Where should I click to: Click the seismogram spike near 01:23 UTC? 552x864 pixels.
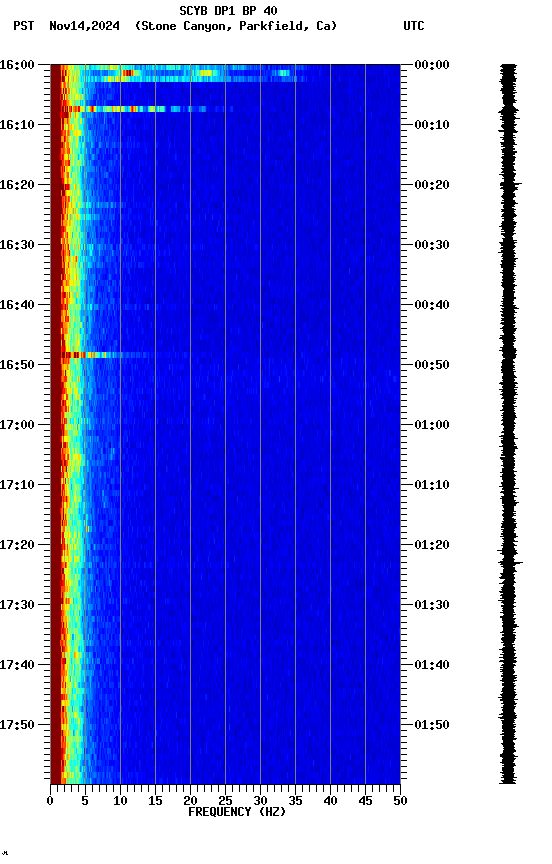511,563
